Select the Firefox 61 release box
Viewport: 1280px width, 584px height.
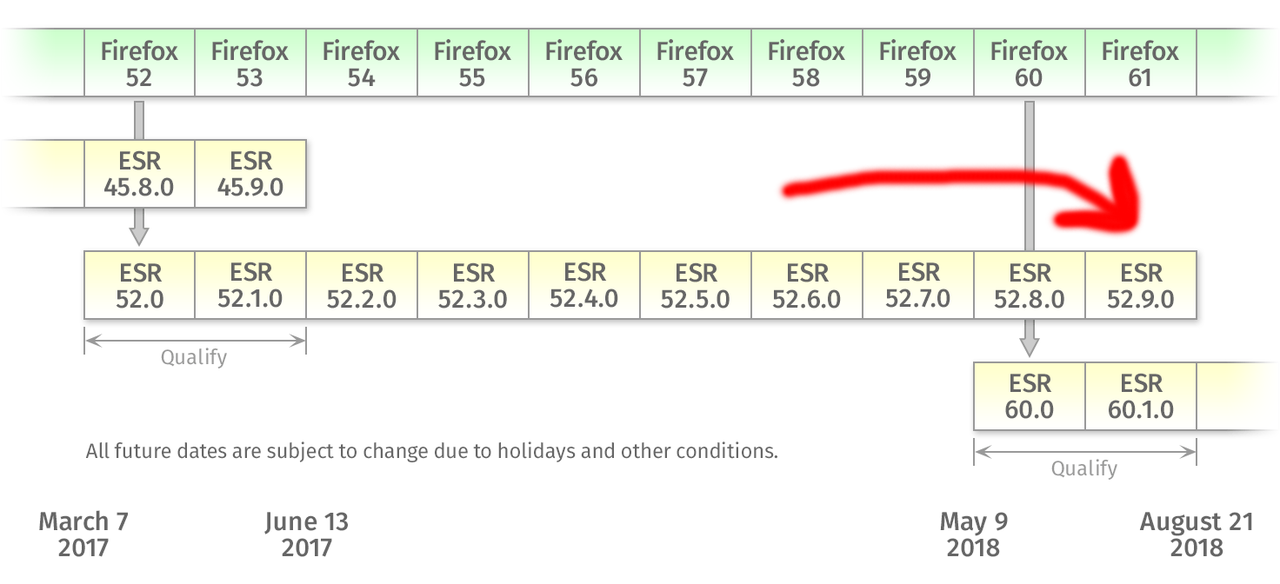point(1140,63)
